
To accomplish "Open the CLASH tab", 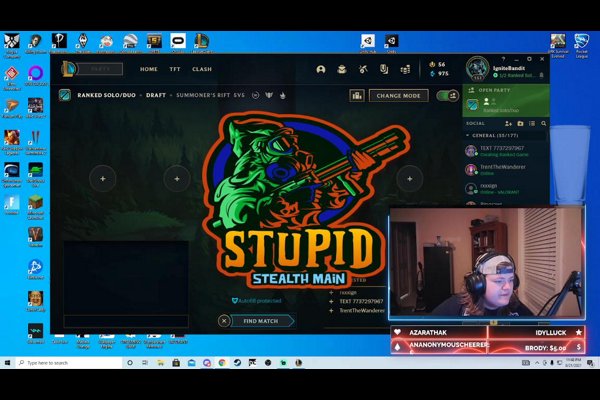I will point(202,69).
